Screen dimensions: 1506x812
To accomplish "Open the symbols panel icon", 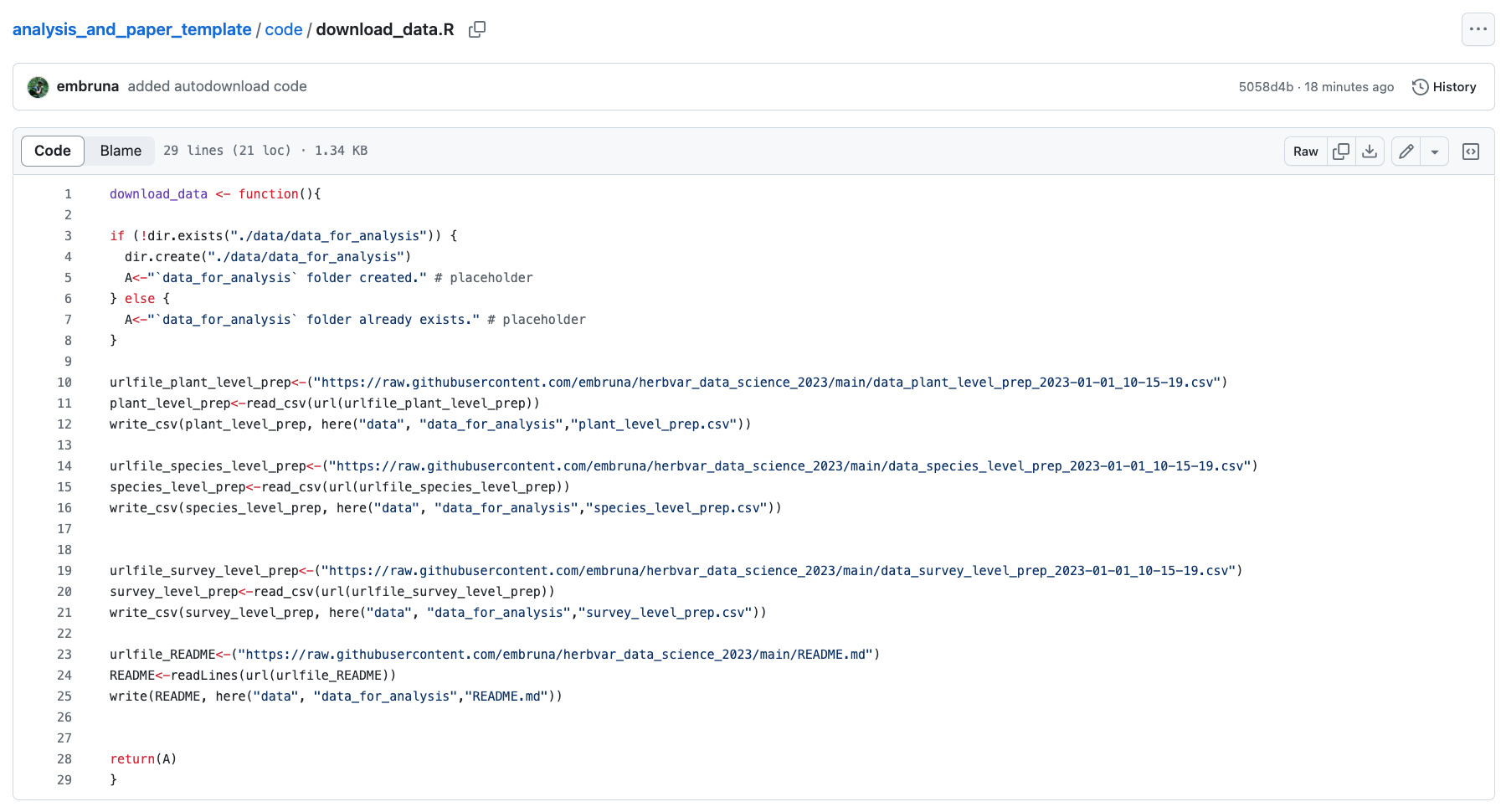I will pyautogui.click(x=1470, y=152).
